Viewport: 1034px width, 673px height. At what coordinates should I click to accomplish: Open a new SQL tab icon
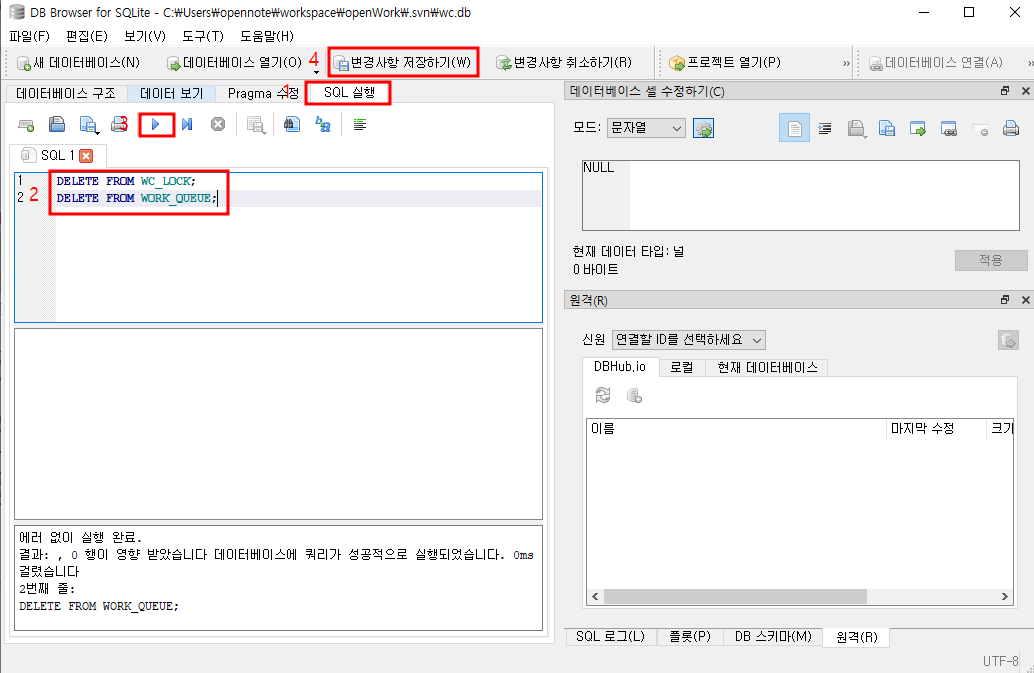[26, 125]
